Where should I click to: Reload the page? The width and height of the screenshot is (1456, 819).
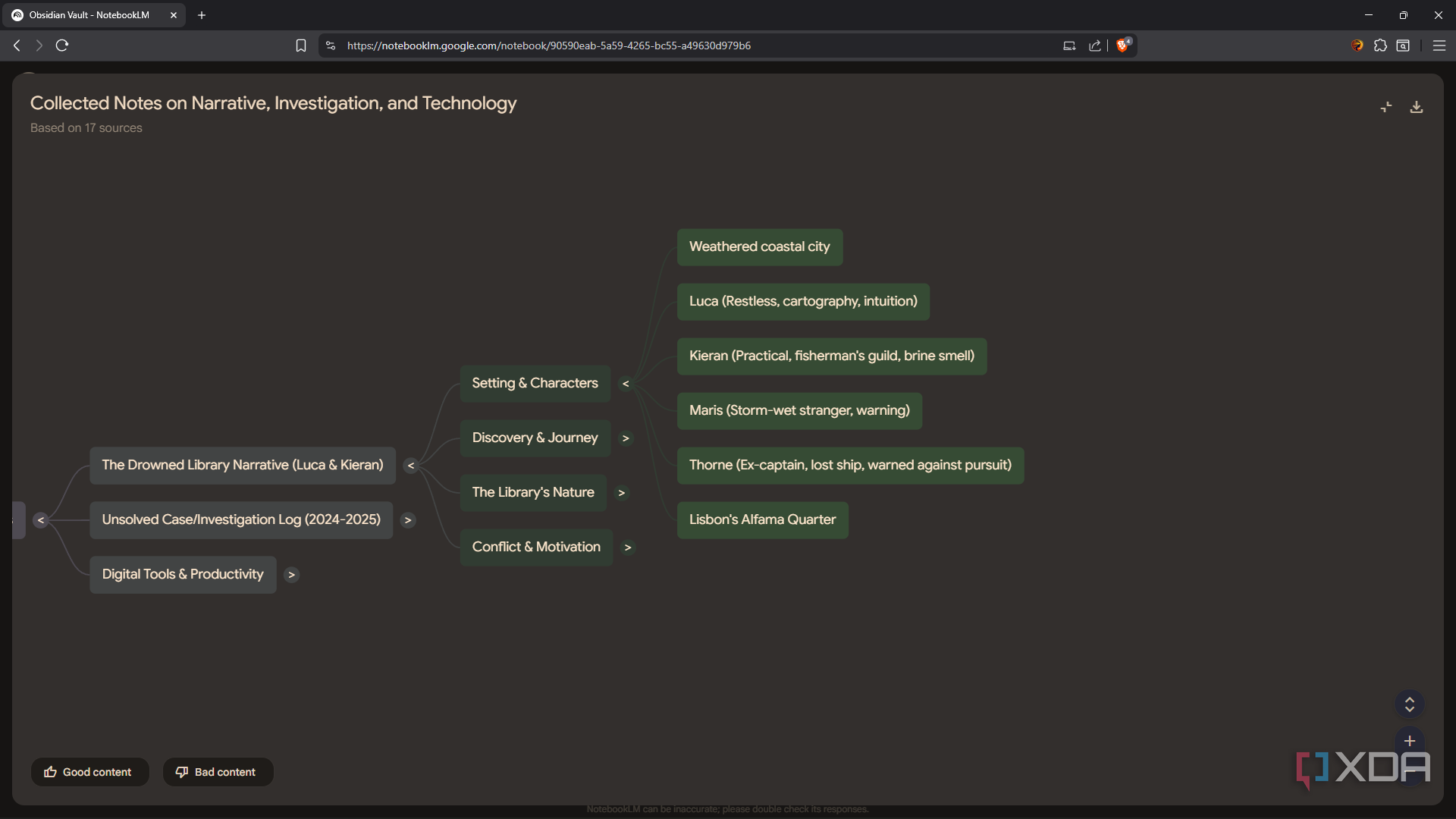(62, 45)
